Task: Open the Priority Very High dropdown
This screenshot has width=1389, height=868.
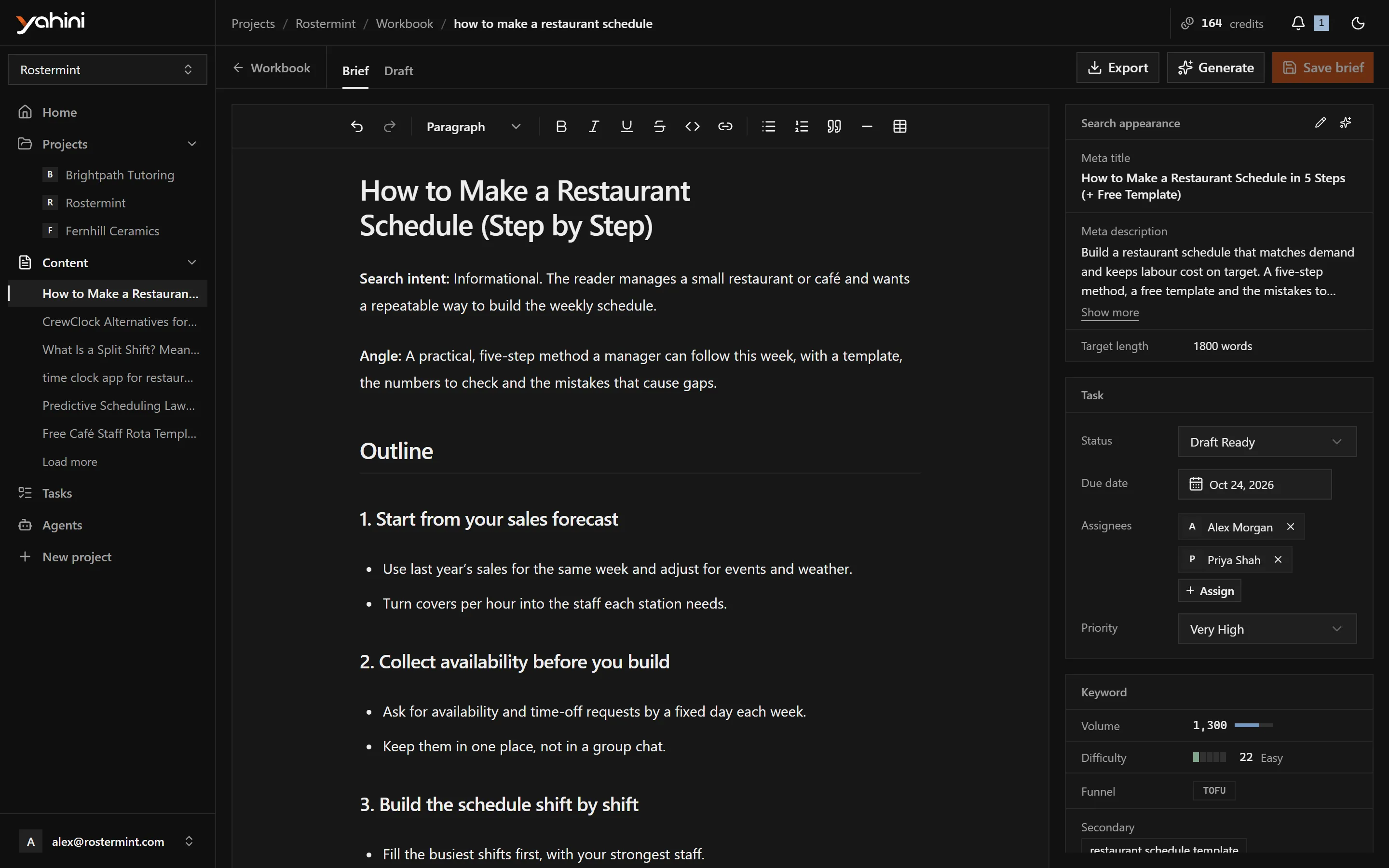Action: pos(1267,629)
